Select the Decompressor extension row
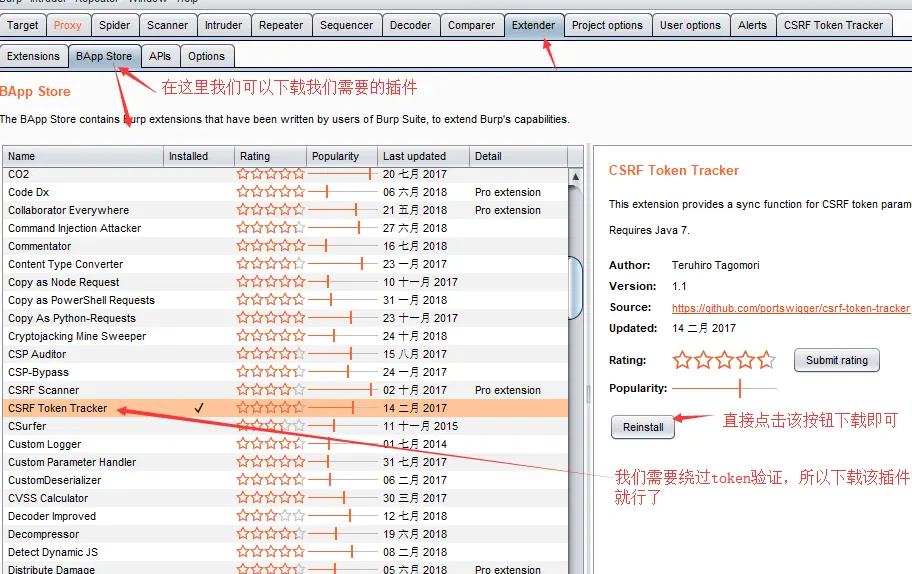 pos(285,534)
